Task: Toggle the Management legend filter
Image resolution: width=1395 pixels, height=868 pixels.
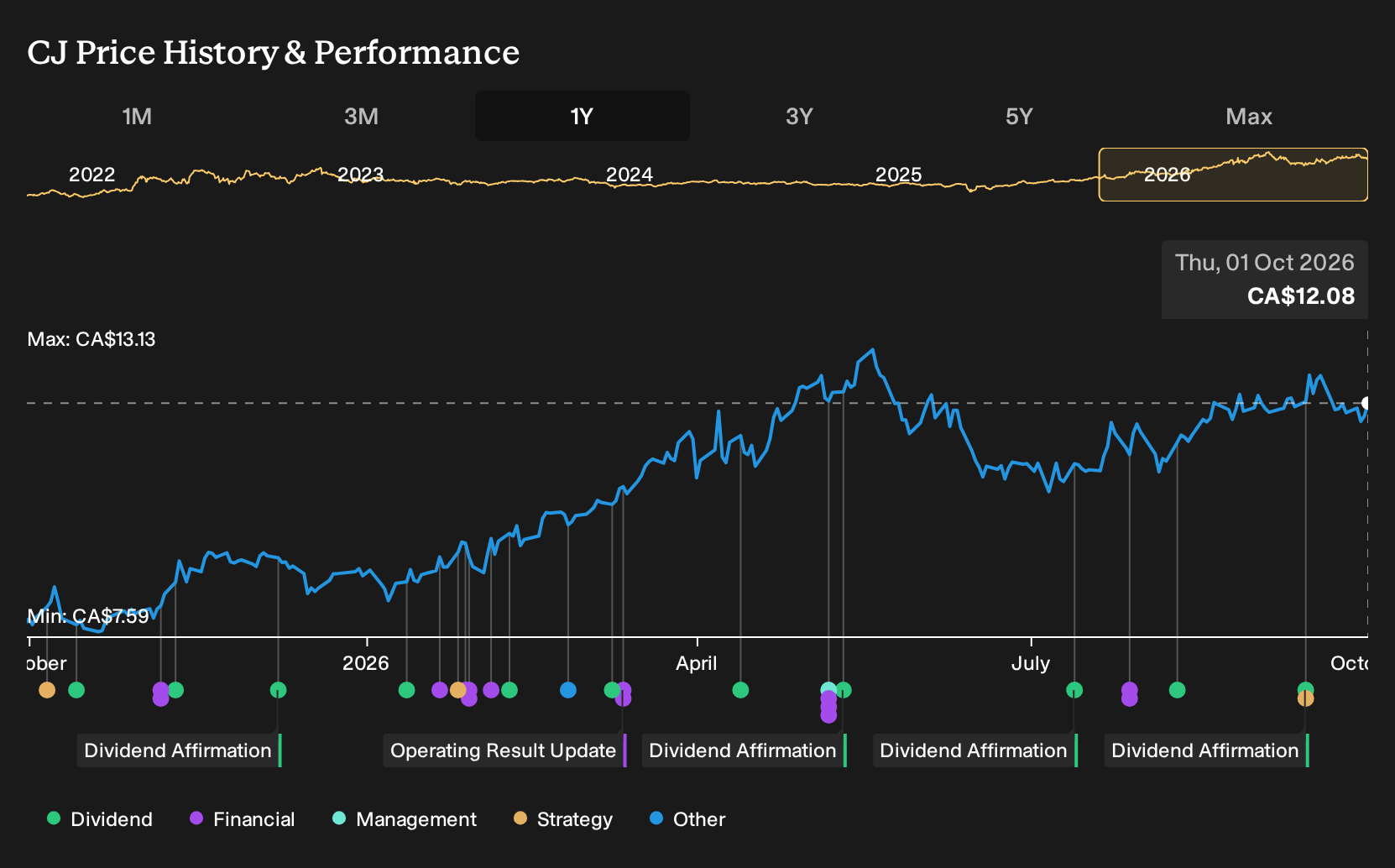Action: (405, 819)
